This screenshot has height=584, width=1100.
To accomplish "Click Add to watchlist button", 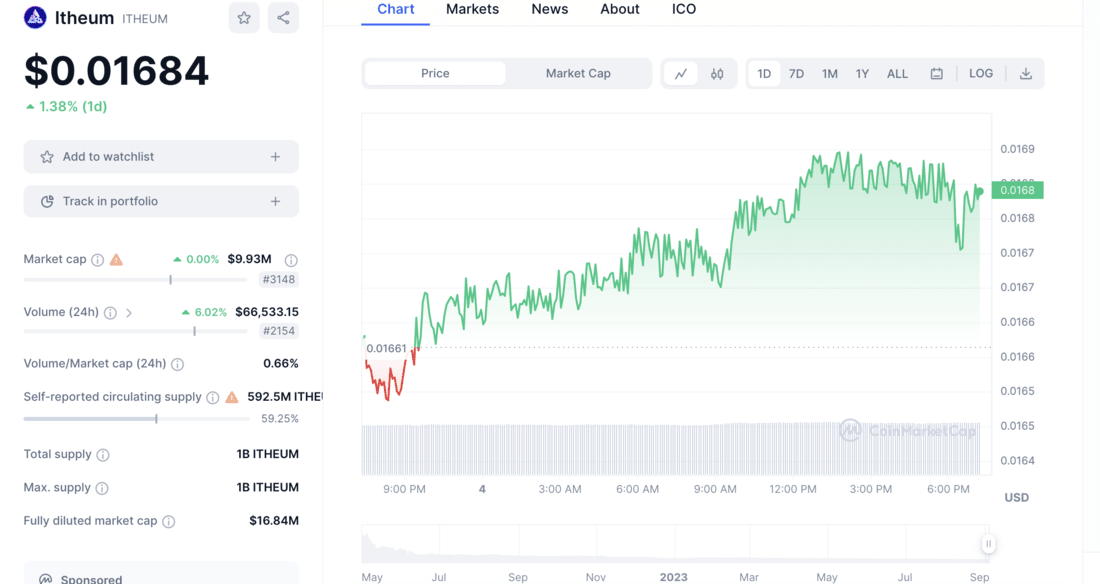I will pyautogui.click(x=161, y=157).
